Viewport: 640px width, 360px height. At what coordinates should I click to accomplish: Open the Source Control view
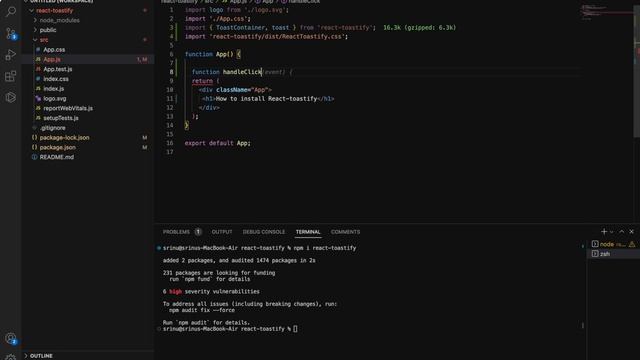pyautogui.click(x=11, y=33)
